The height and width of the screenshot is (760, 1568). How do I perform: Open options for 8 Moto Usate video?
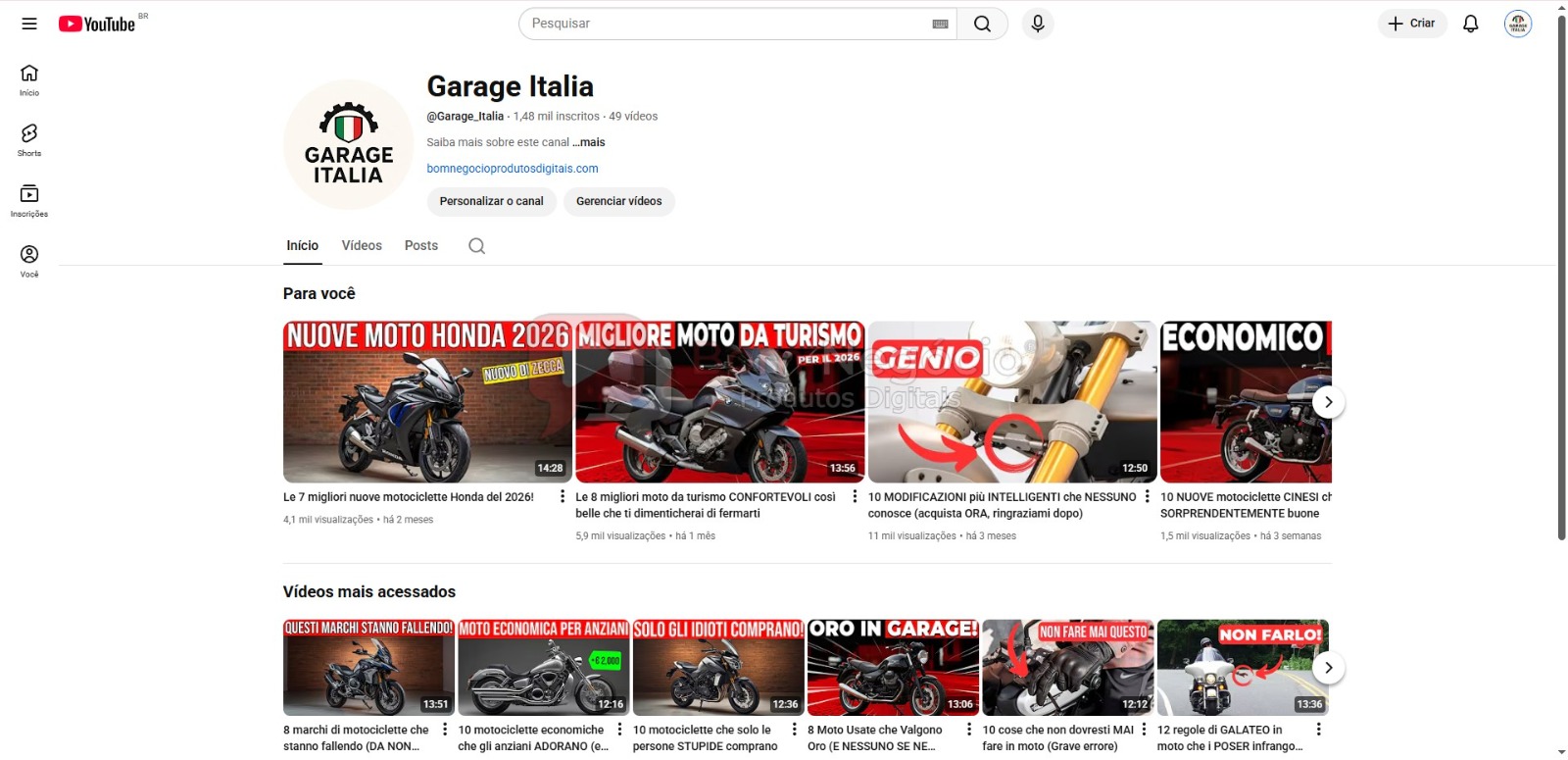[969, 730]
